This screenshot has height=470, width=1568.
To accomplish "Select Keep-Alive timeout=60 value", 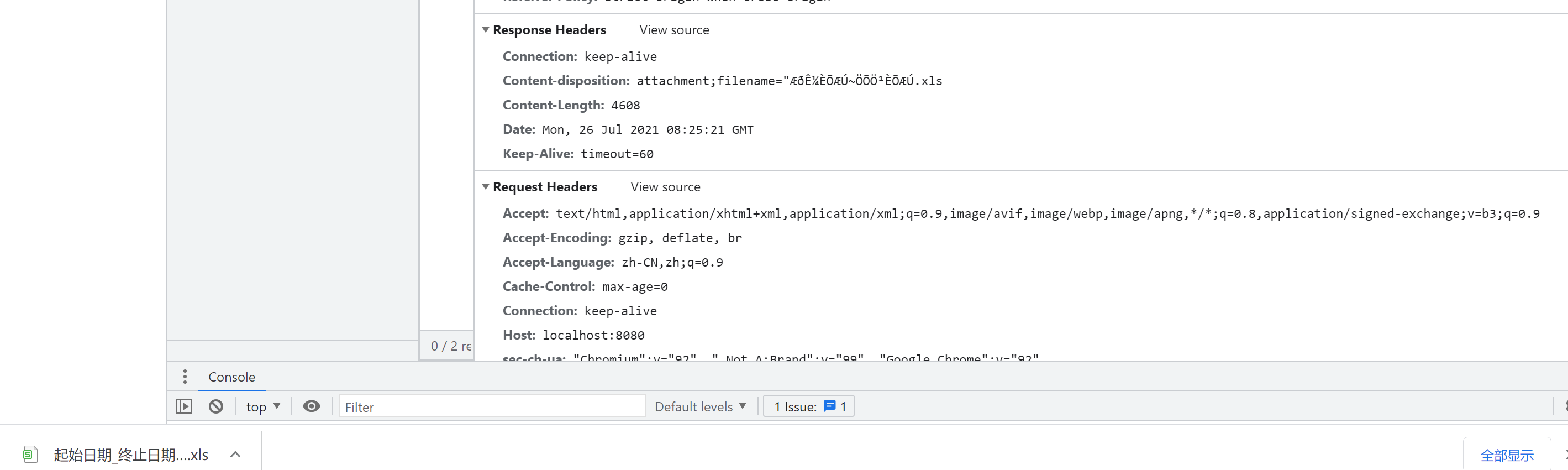I will point(617,154).
